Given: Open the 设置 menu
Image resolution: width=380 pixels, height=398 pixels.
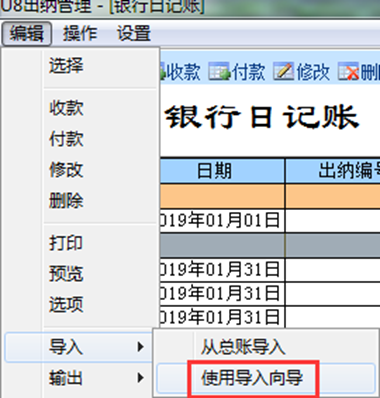Looking at the screenshot, I should click(134, 33).
